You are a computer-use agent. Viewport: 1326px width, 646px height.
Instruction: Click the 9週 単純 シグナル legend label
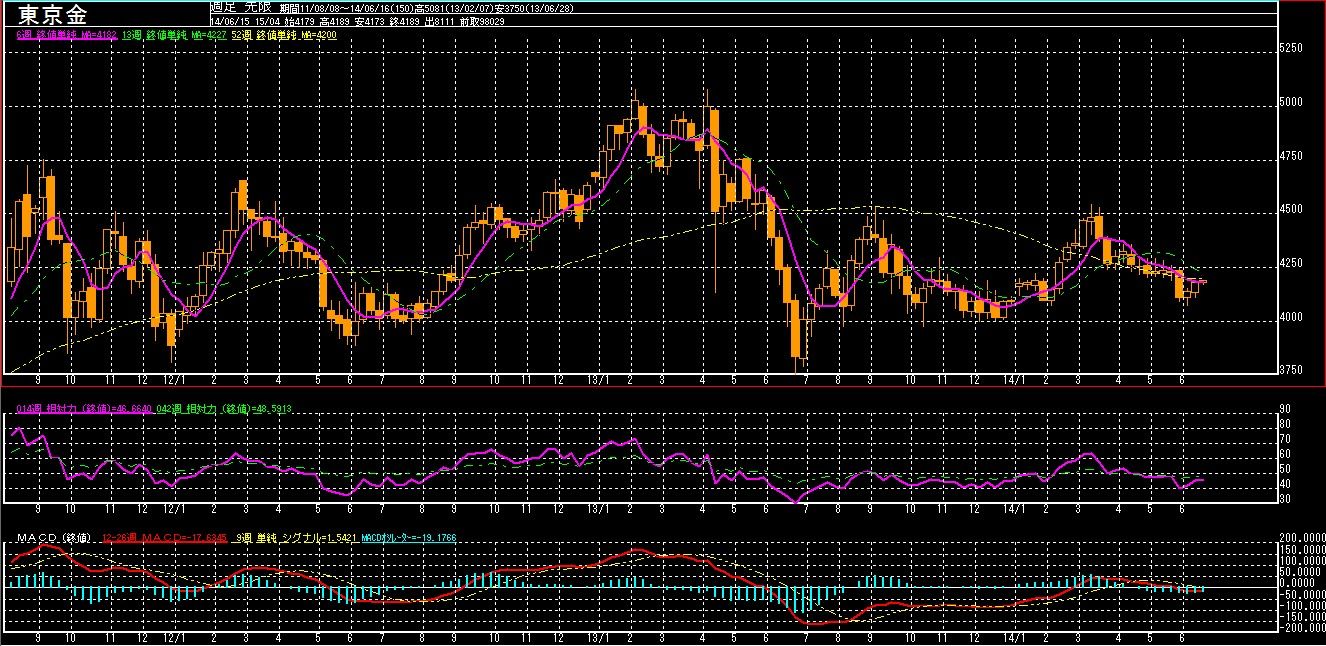tap(295, 538)
